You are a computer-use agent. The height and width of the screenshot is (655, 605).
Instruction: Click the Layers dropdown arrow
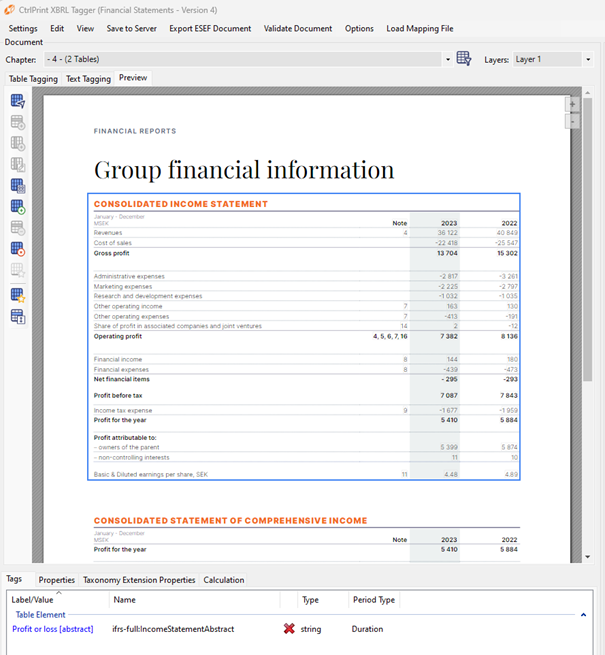click(588, 59)
